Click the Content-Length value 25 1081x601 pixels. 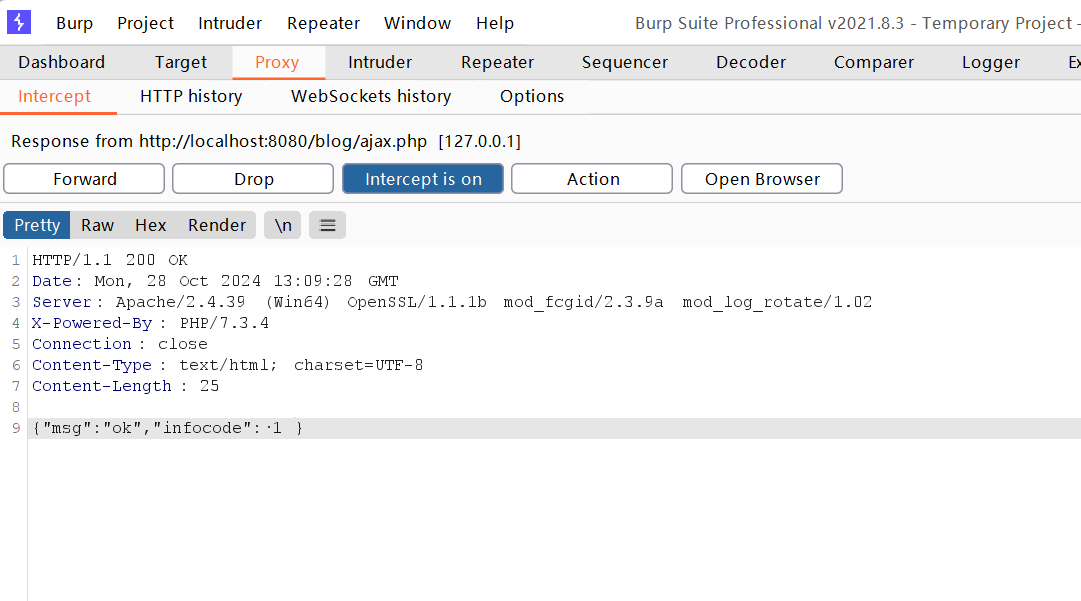tap(210, 386)
